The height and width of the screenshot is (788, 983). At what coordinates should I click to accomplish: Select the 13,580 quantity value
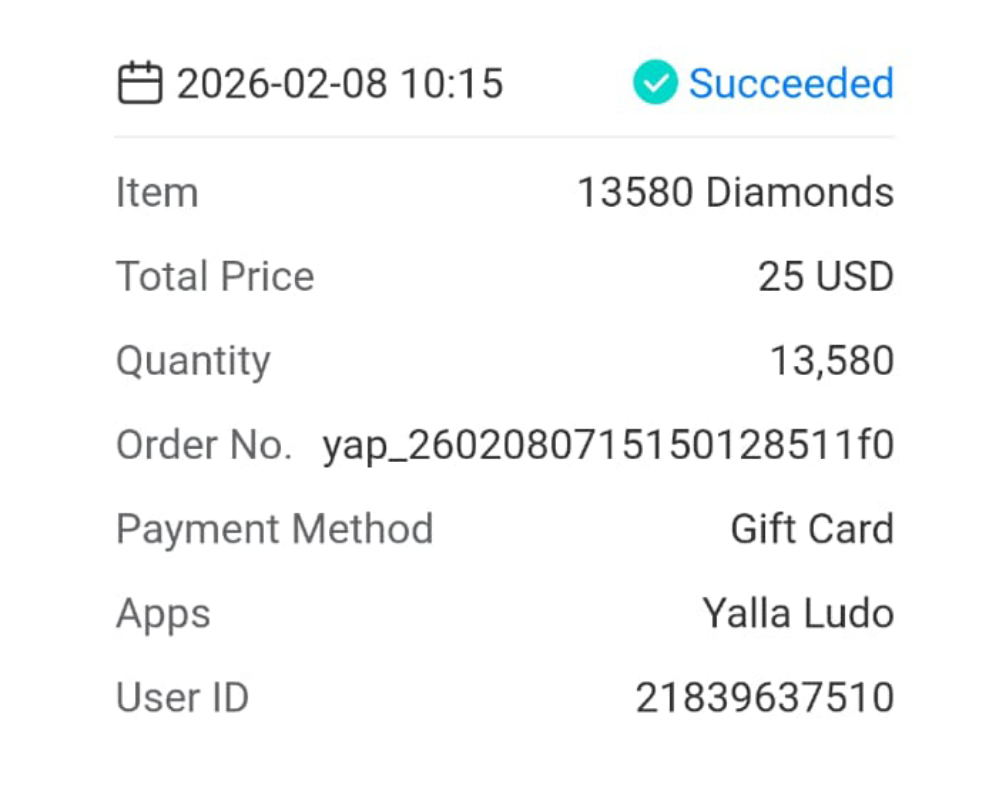point(831,361)
